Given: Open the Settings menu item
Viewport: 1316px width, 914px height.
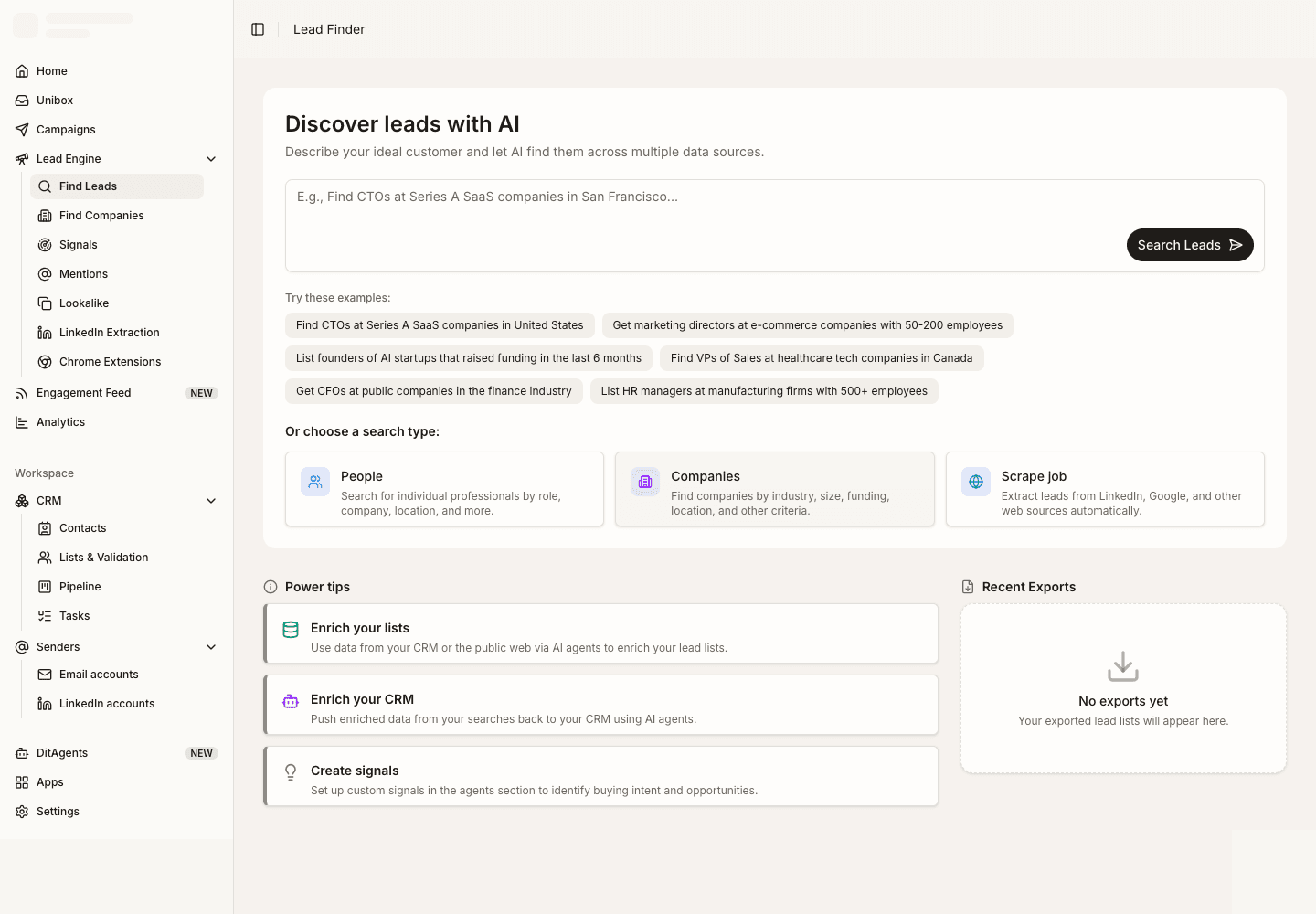Looking at the screenshot, I should (x=116, y=812).
